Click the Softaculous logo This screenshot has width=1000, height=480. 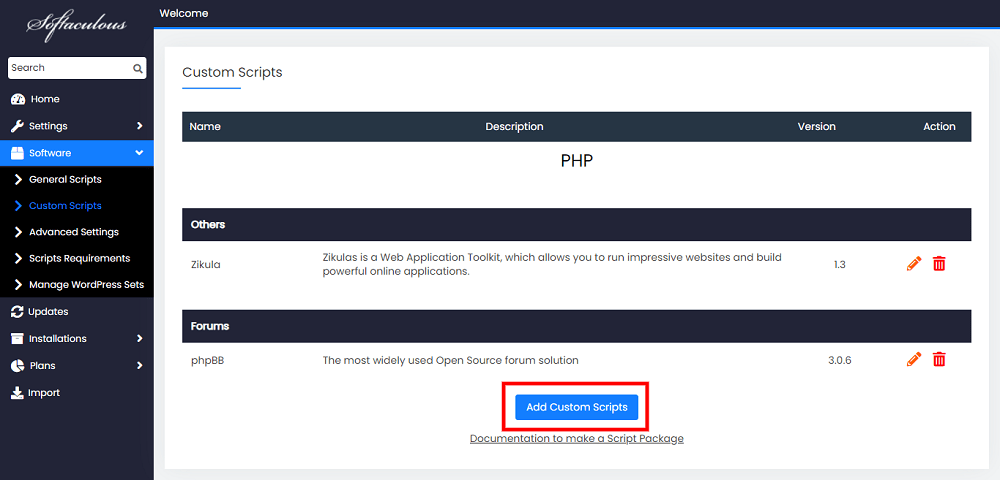point(77,26)
